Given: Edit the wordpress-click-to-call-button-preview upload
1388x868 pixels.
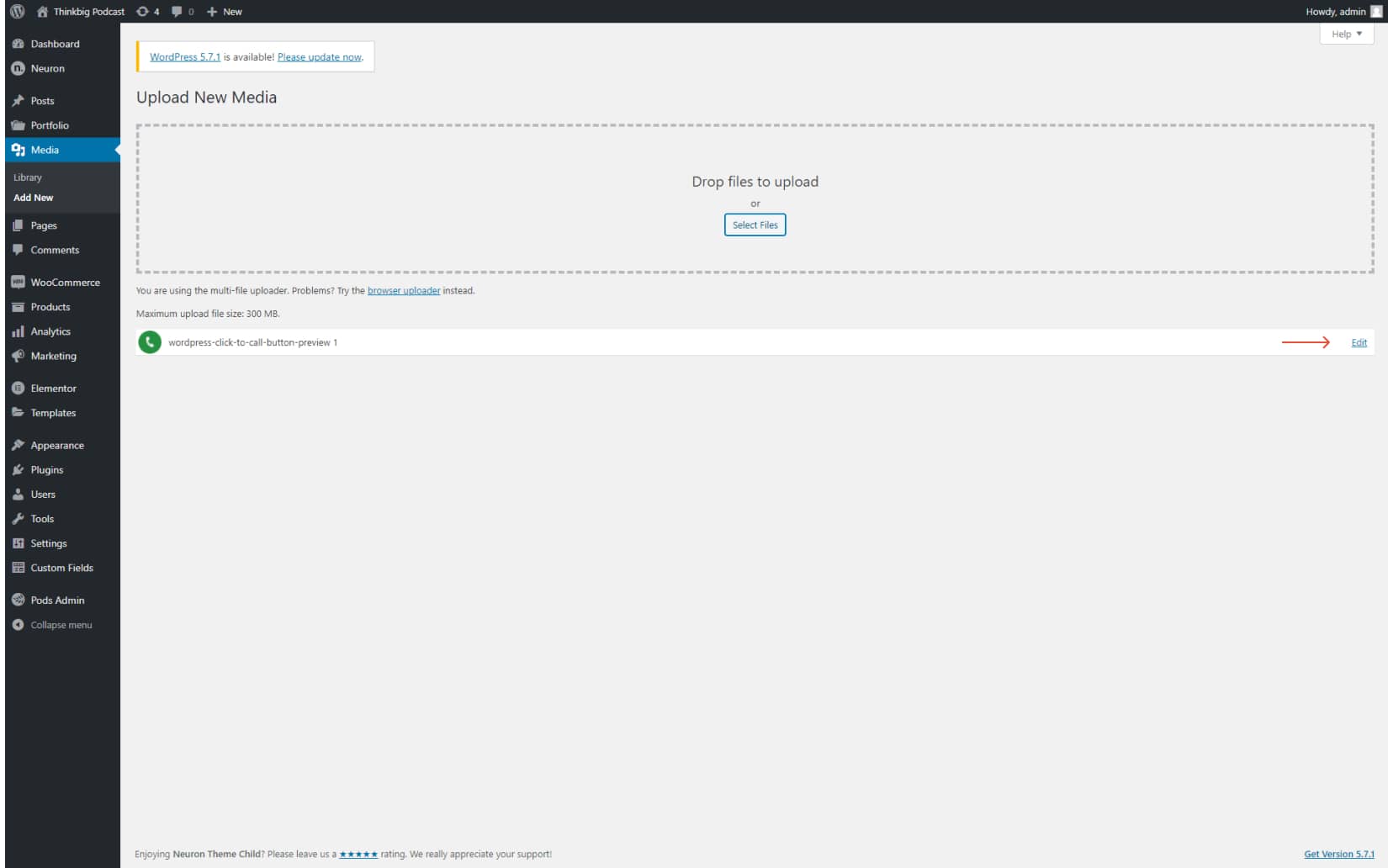Looking at the screenshot, I should pos(1359,342).
